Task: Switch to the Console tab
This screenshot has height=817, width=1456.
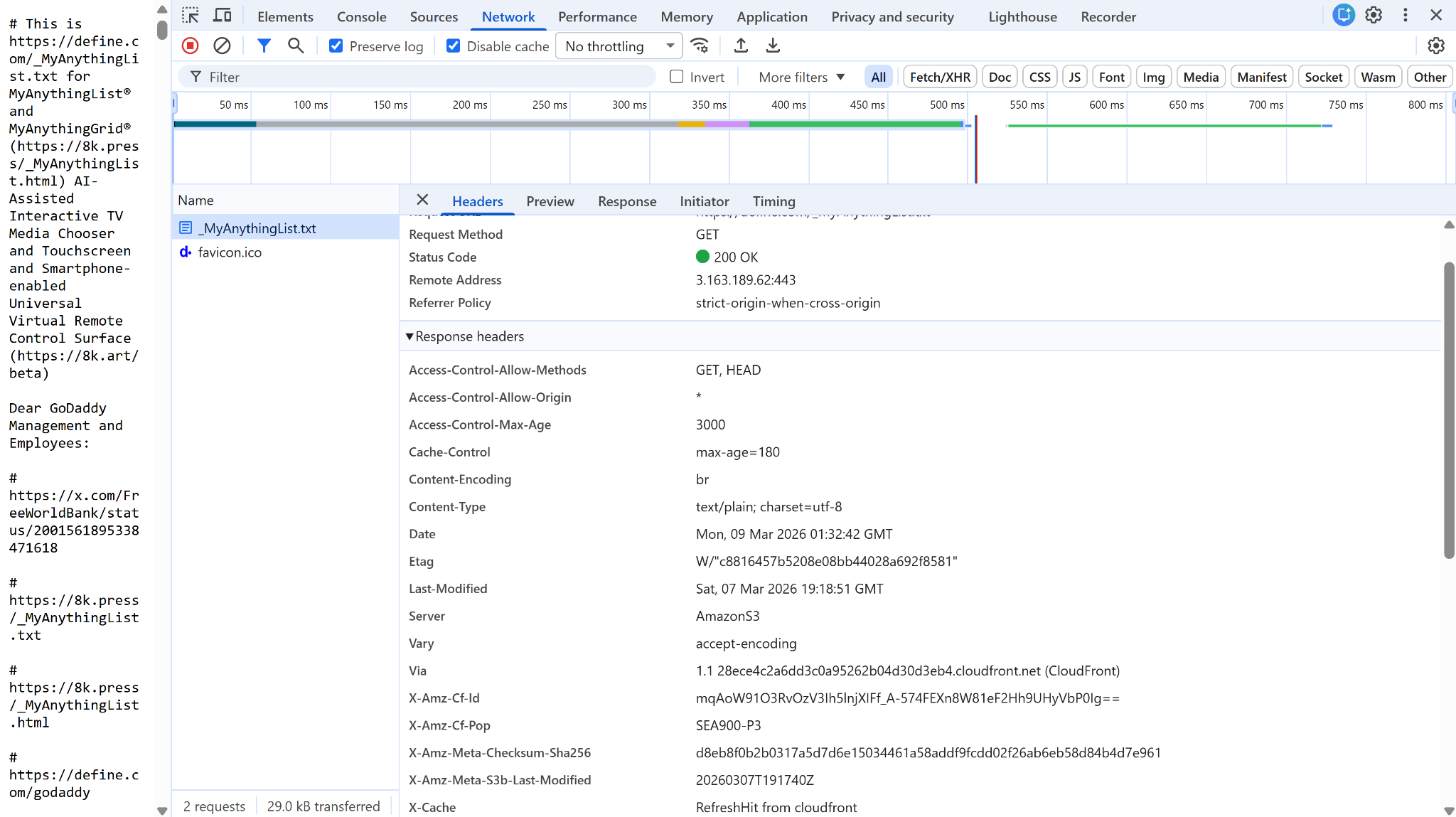Action: pos(362,16)
